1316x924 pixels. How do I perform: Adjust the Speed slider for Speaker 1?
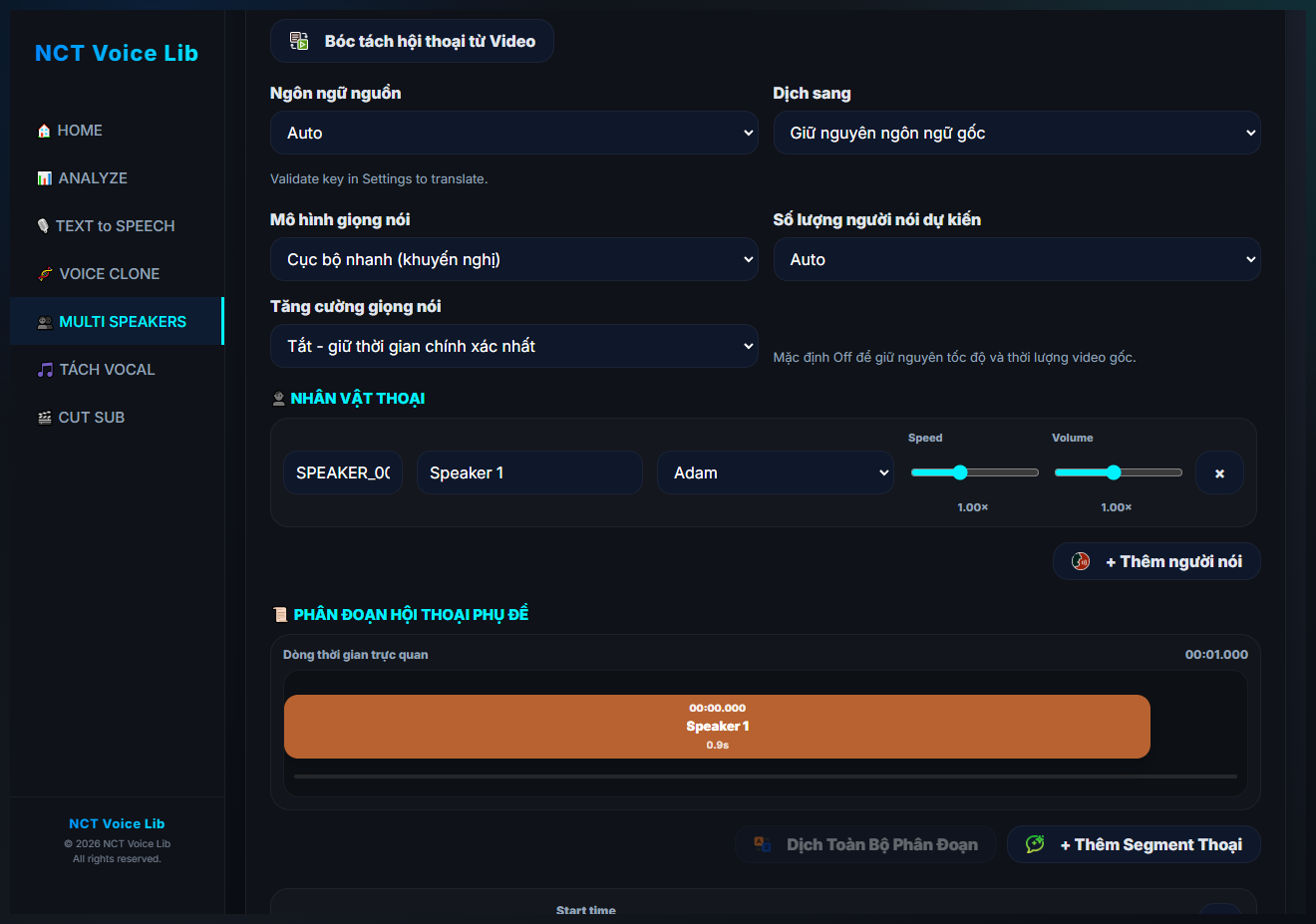coord(974,472)
